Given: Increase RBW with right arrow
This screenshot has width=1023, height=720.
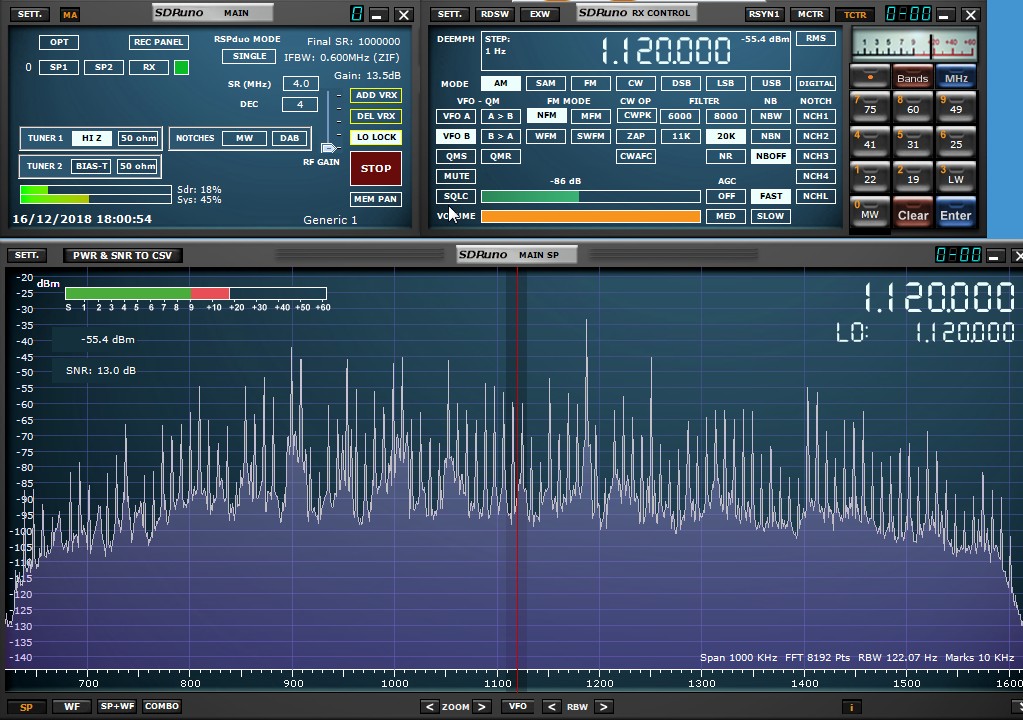Looking at the screenshot, I should pyautogui.click(x=603, y=707).
